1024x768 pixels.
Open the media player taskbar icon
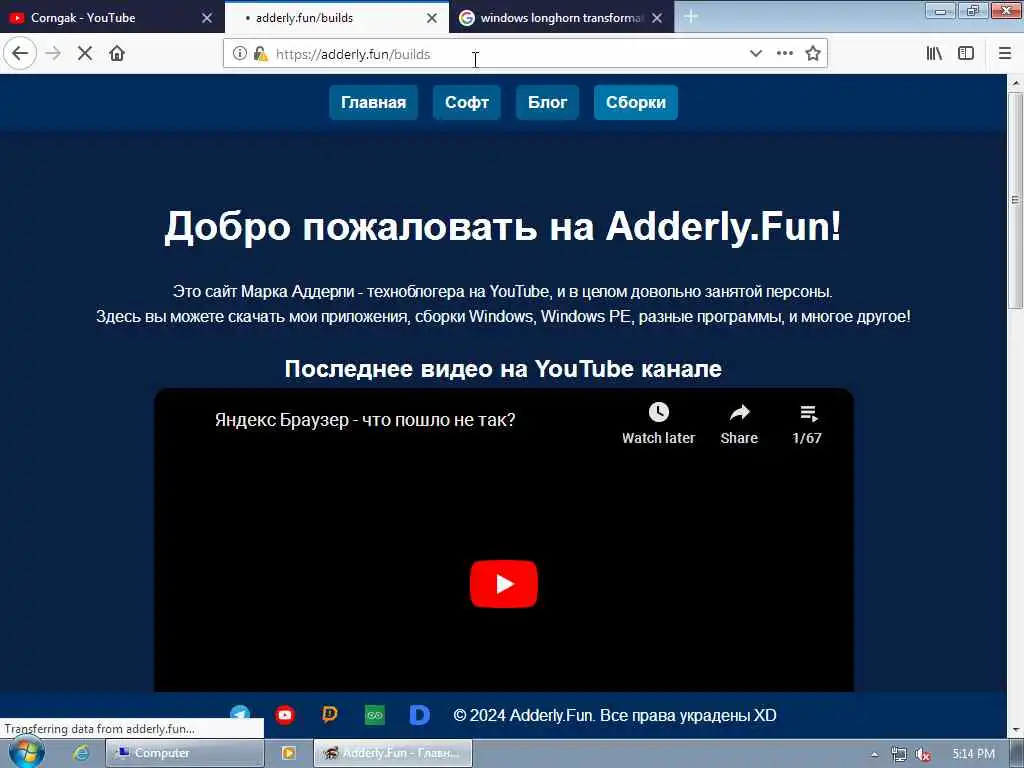288,753
